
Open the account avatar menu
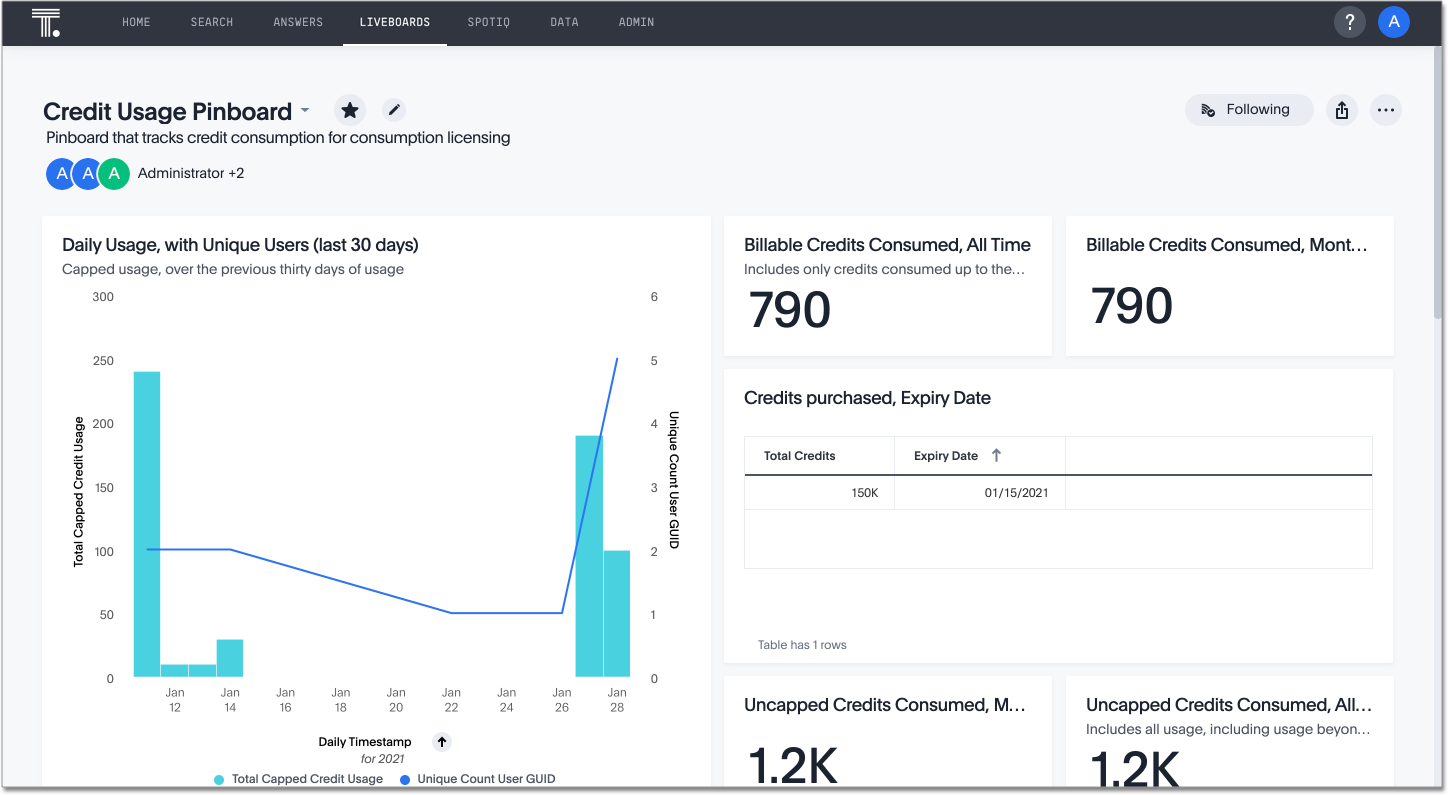1393,21
